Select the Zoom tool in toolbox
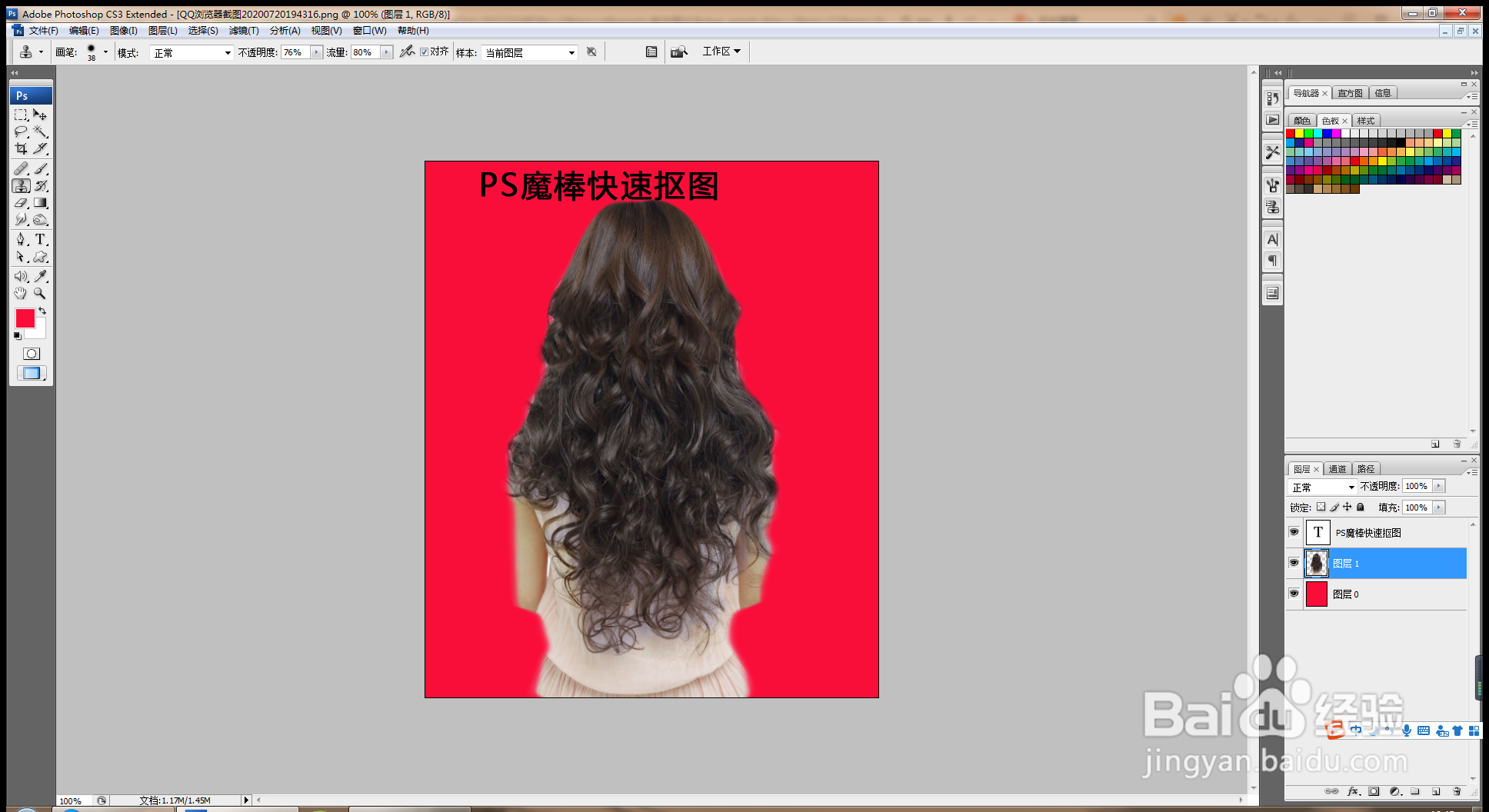 click(41, 294)
